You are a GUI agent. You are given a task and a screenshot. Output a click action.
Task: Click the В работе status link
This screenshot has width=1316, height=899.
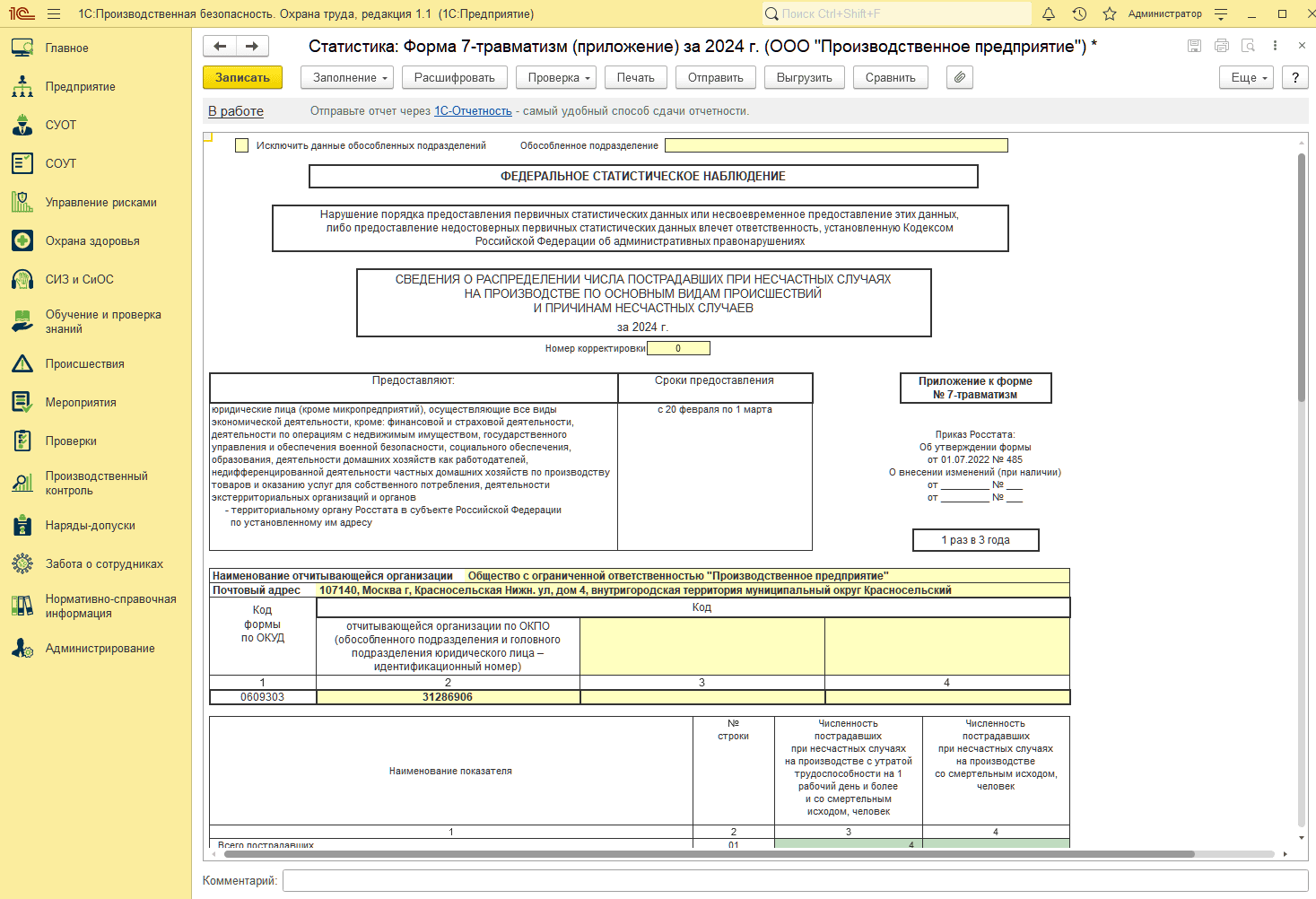point(236,111)
